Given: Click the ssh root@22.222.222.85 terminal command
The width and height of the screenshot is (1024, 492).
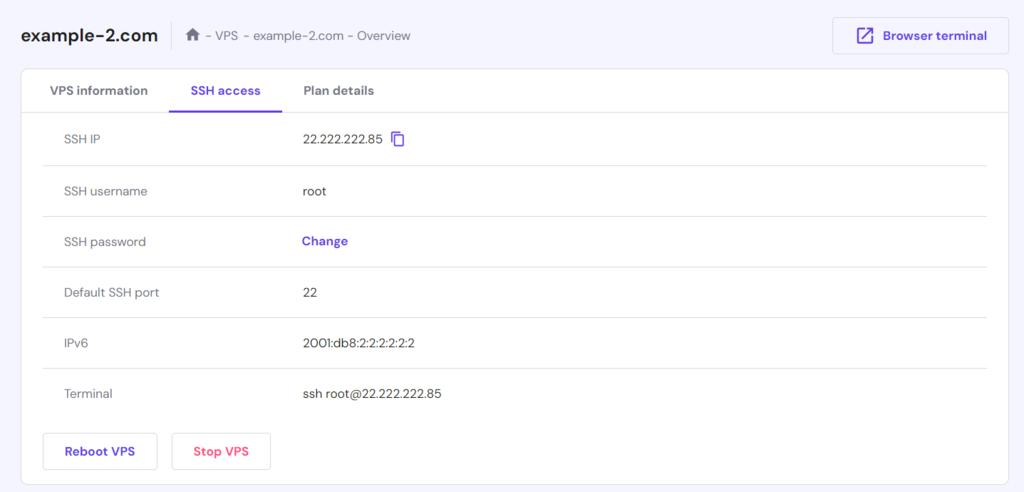Looking at the screenshot, I should tap(372, 394).
